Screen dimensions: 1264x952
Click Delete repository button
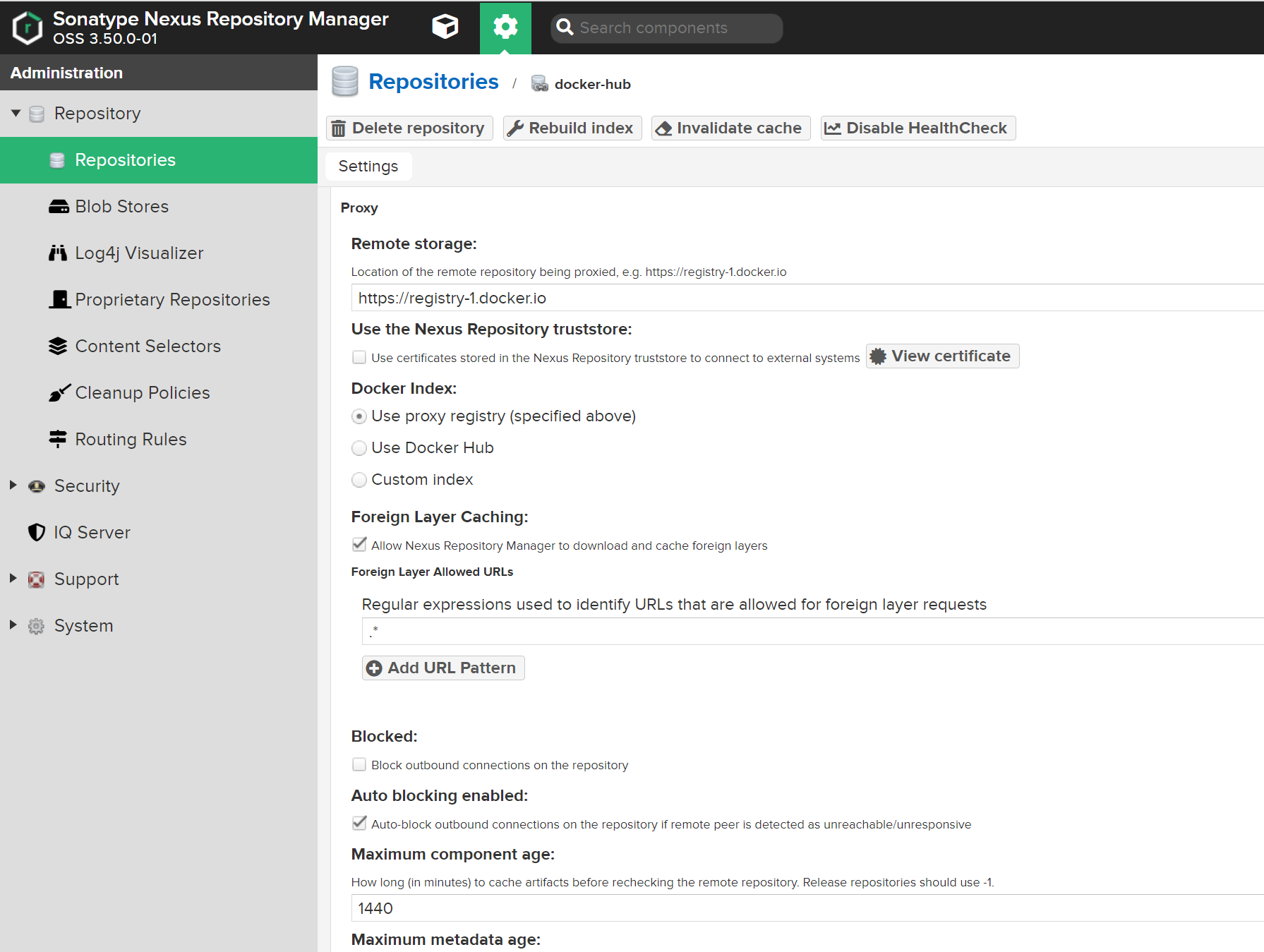409,128
